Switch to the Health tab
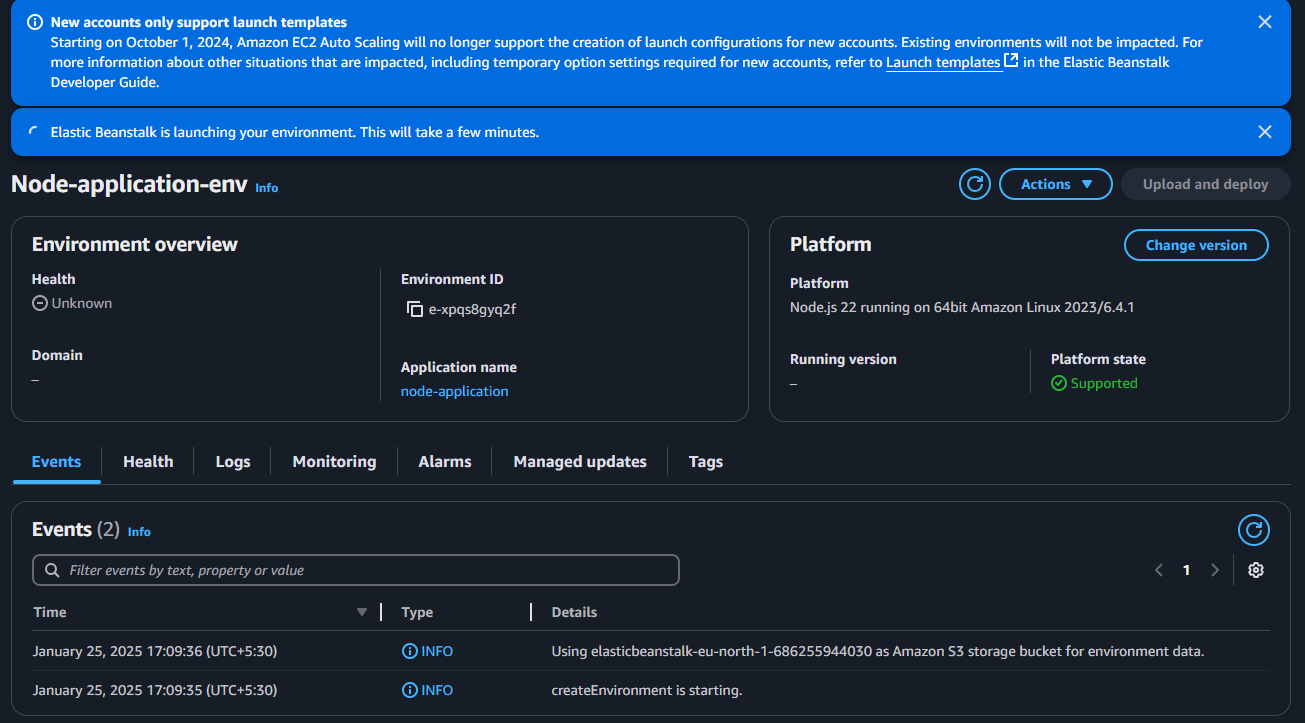This screenshot has width=1305, height=723. (x=148, y=461)
